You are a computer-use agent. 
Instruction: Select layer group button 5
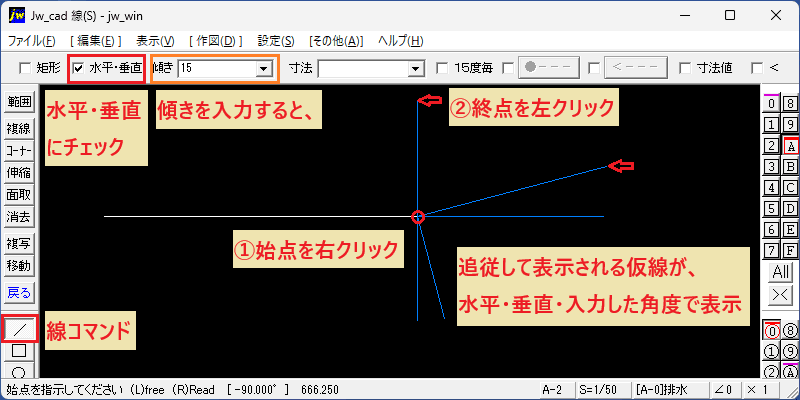click(771, 209)
